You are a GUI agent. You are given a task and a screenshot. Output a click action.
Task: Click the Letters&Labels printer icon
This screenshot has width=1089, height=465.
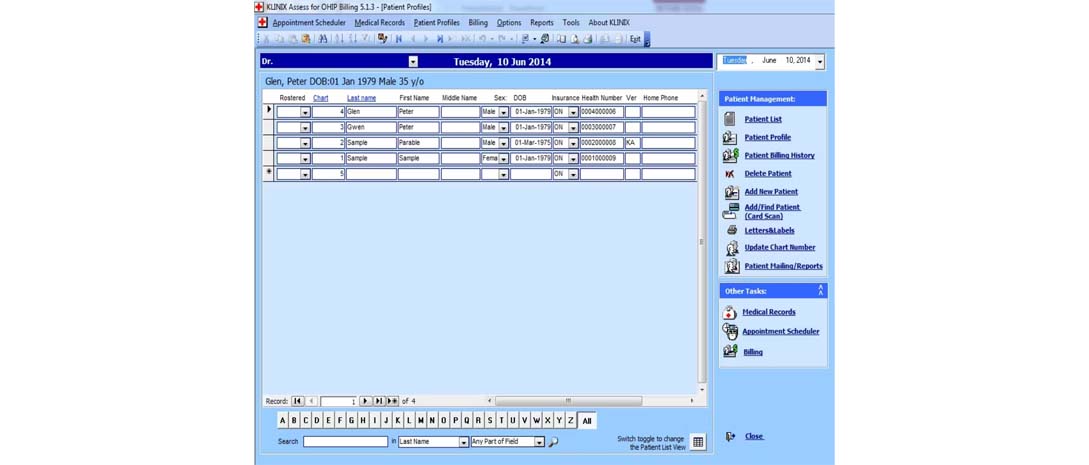point(731,230)
